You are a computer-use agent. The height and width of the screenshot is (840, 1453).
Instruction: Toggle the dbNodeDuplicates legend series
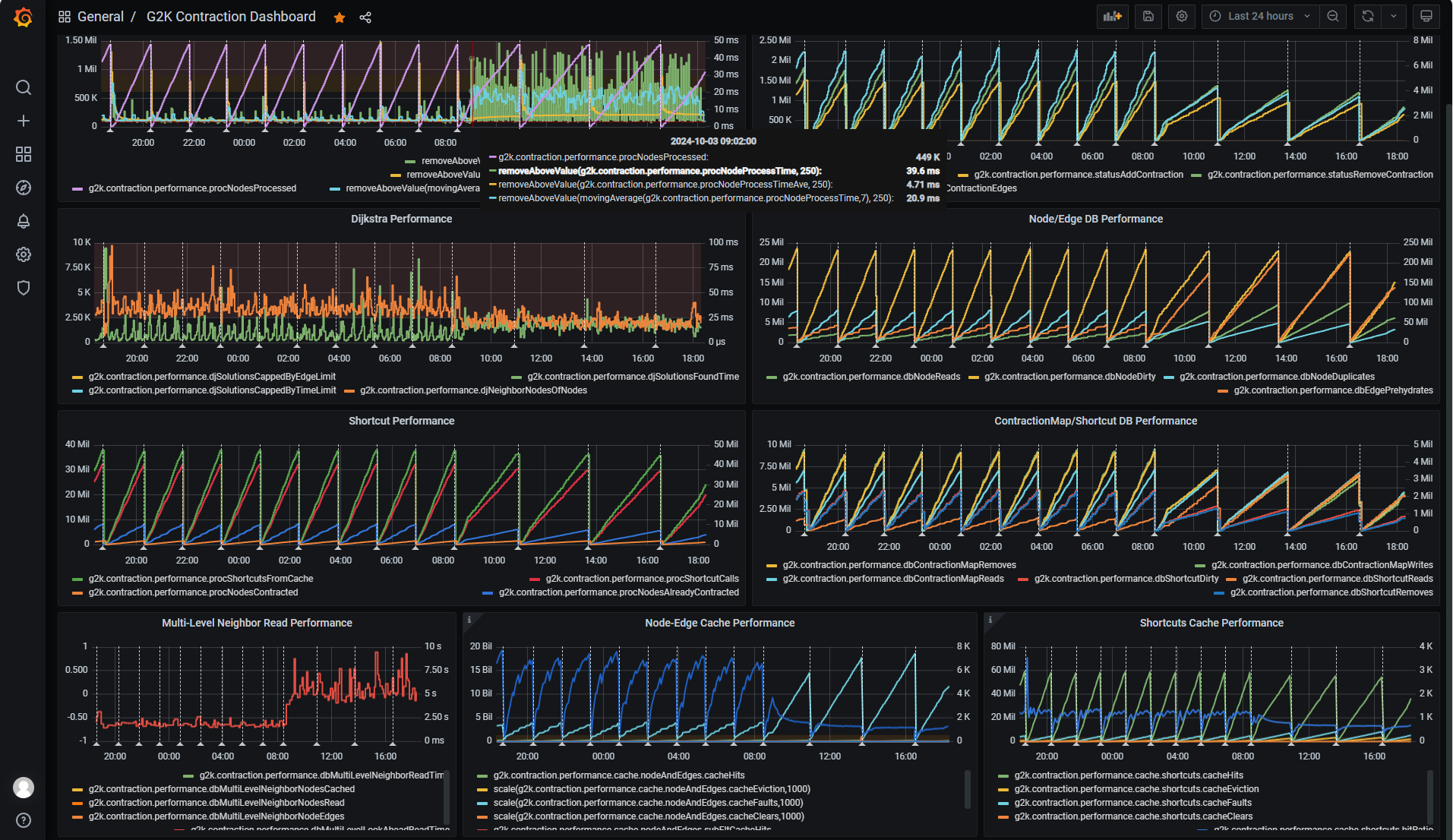[x=1277, y=377]
